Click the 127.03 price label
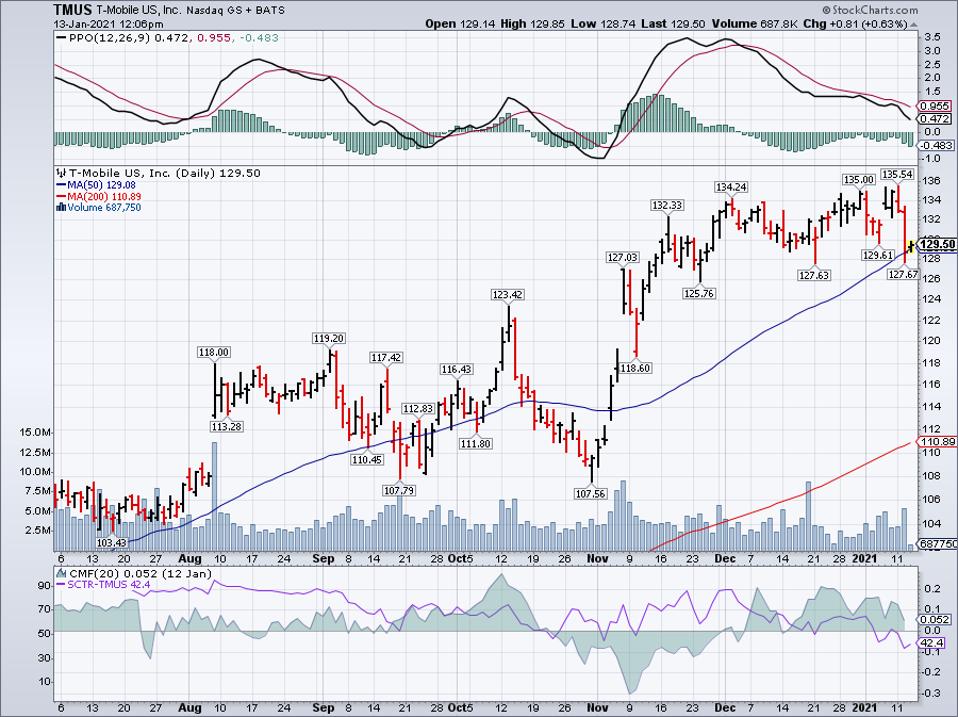Image resolution: width=958 pixels, height=717 pixels. tap(623, 258)
